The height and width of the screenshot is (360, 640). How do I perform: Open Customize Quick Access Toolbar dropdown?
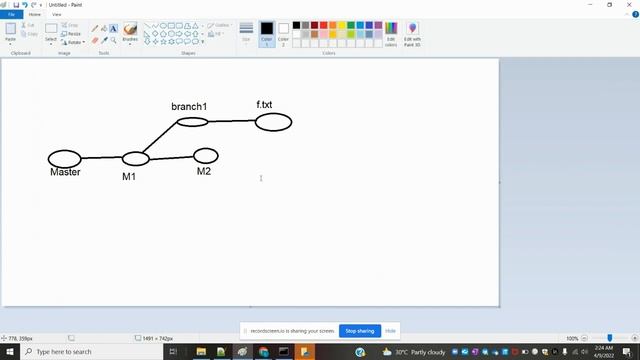(x=41, y=5)
